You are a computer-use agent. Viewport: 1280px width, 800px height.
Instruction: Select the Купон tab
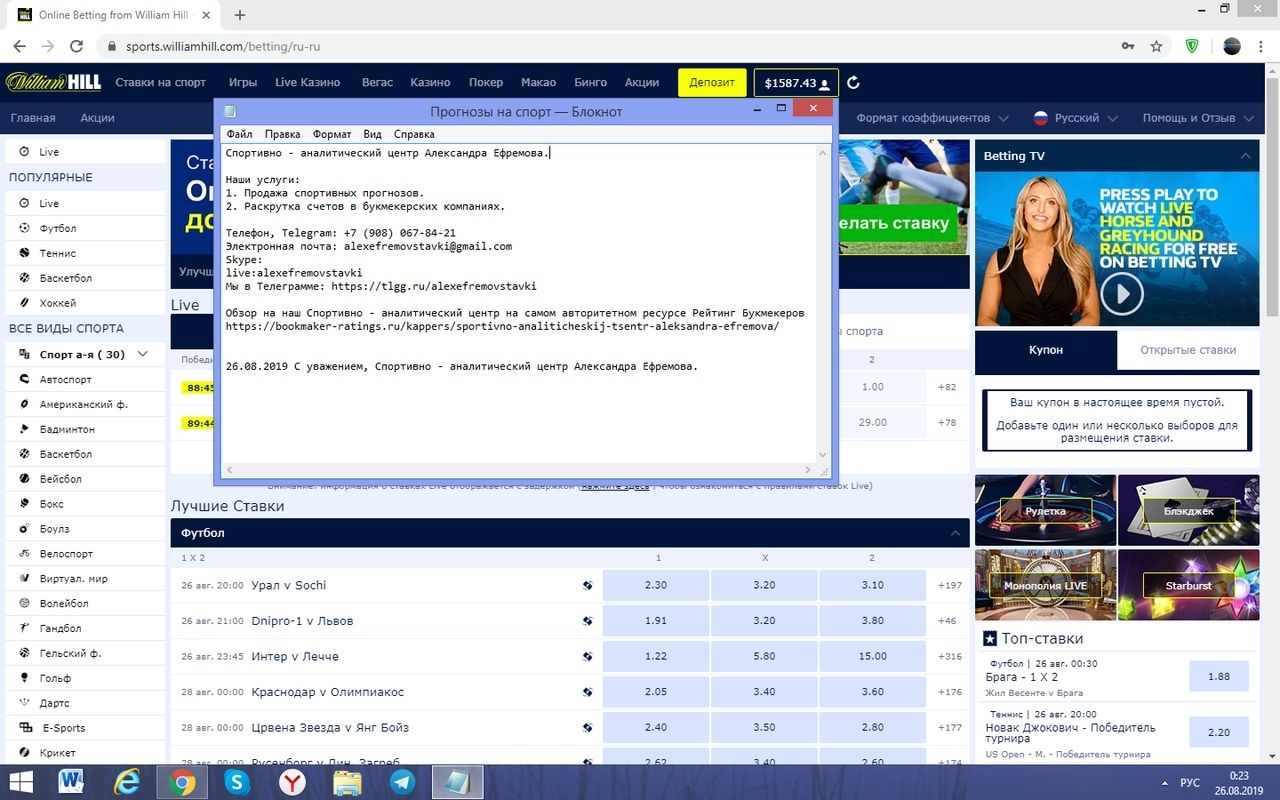click(x=1046, y=350)
